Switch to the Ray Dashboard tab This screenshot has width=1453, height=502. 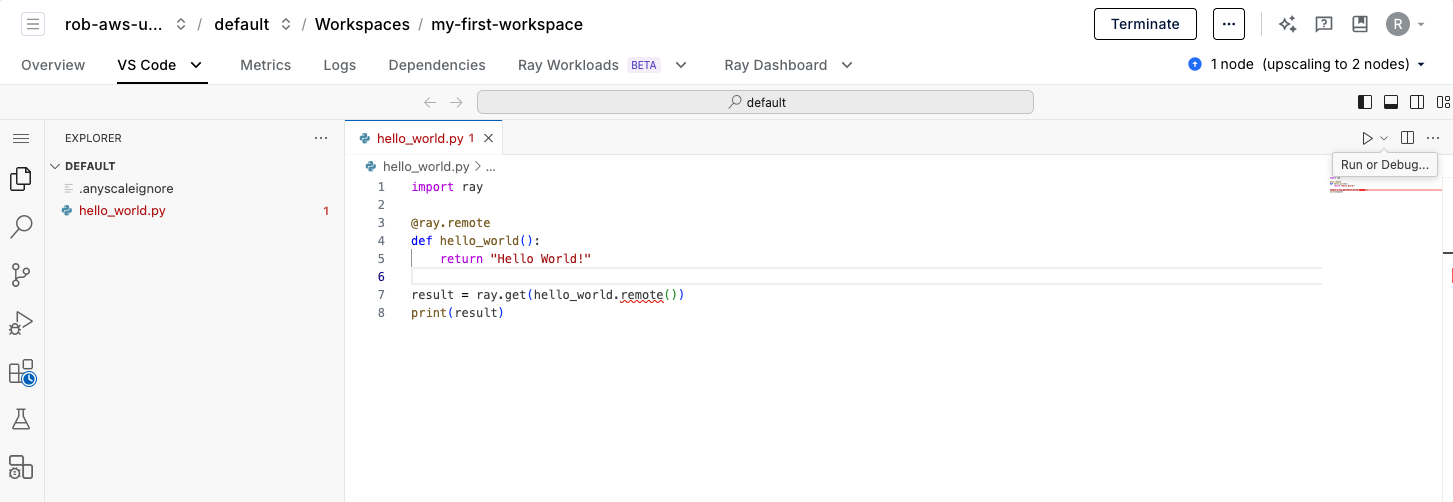pyautogui.click(x=776, y=65)
